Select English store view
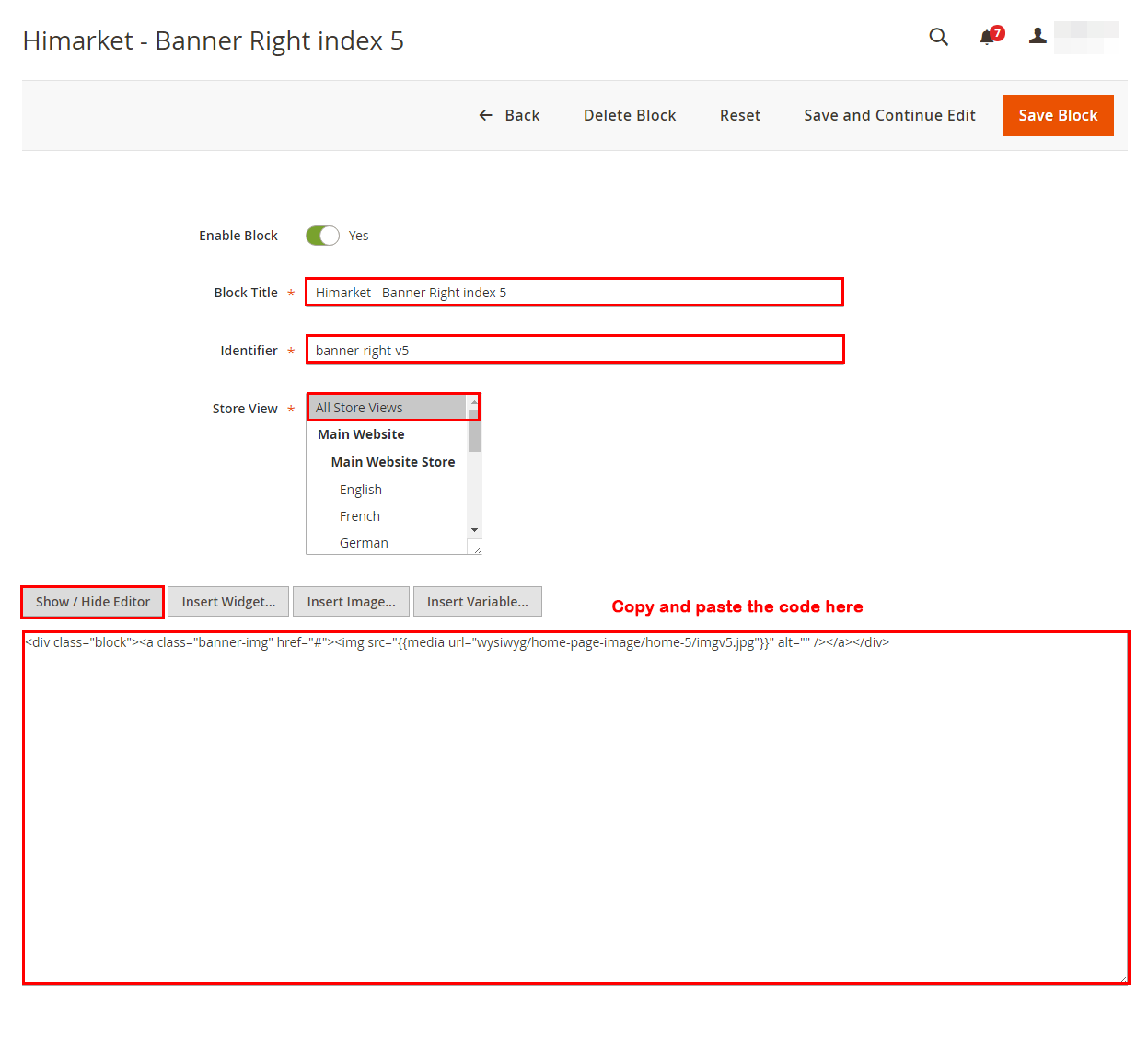The image size is (1148, 1039). (x=361, y=490)
